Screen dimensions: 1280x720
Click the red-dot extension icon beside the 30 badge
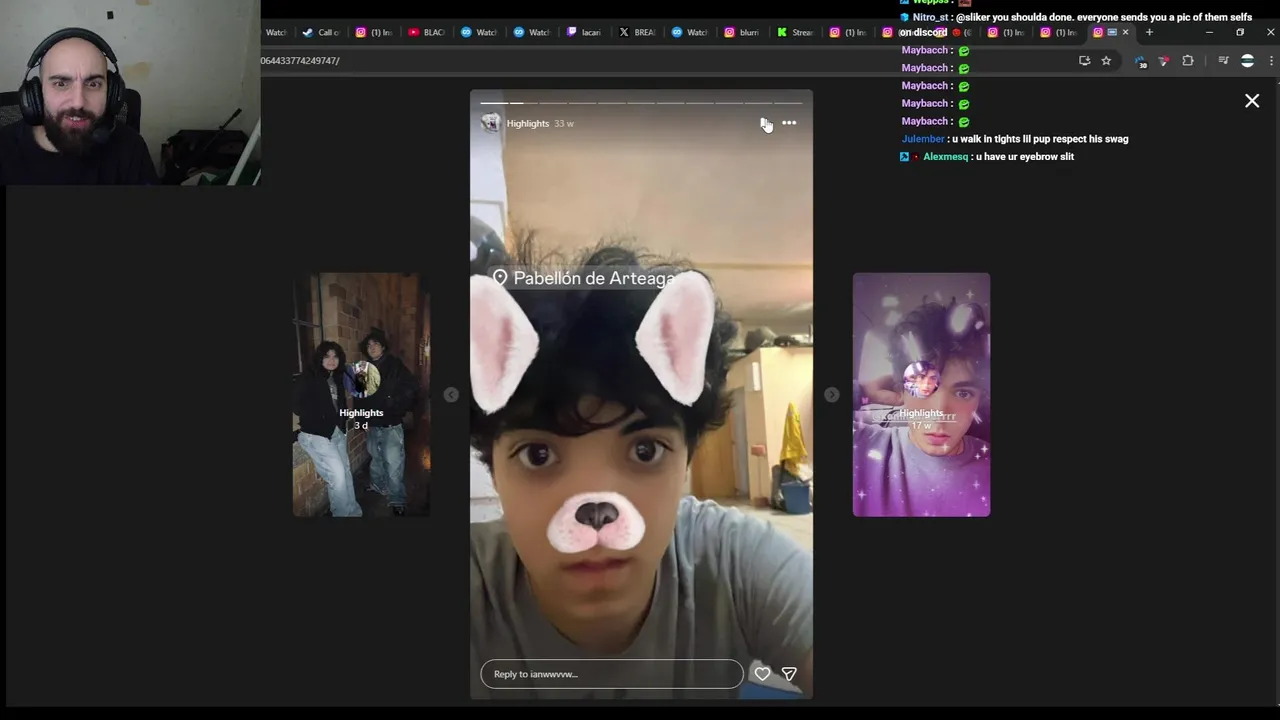(x=1164, y=61)
